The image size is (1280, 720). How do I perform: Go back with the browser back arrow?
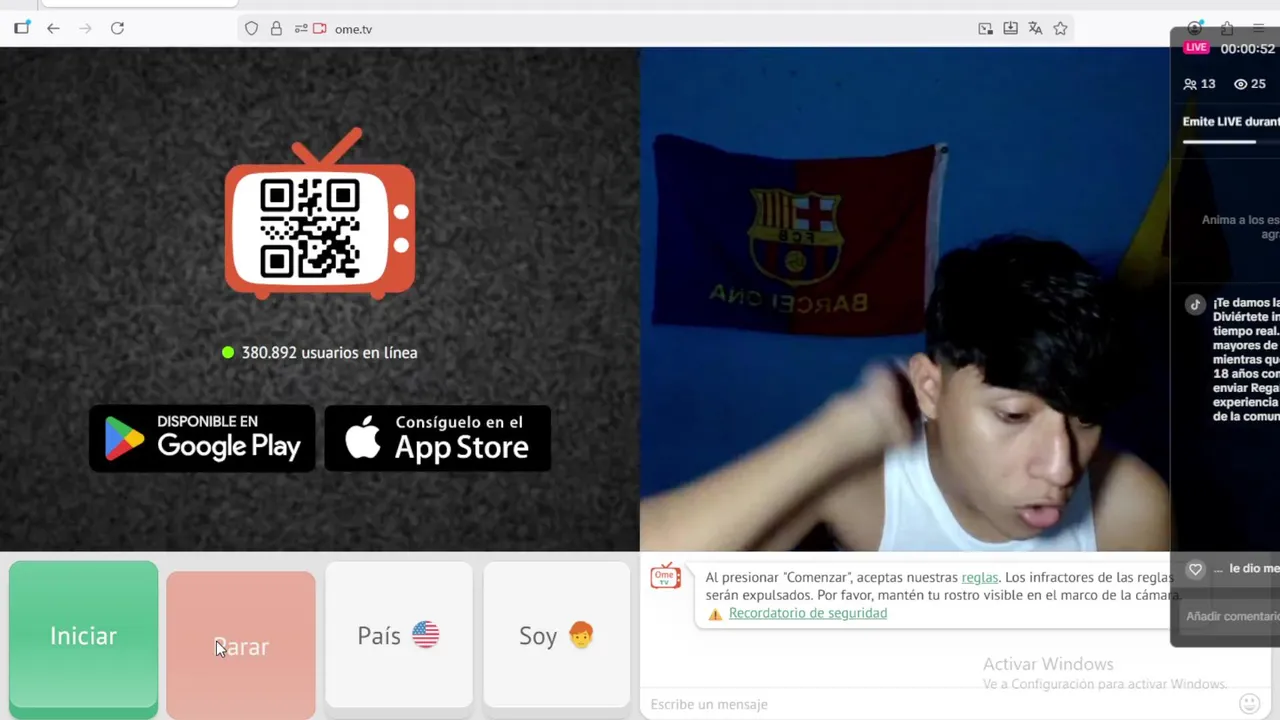(x=53, y=28)
